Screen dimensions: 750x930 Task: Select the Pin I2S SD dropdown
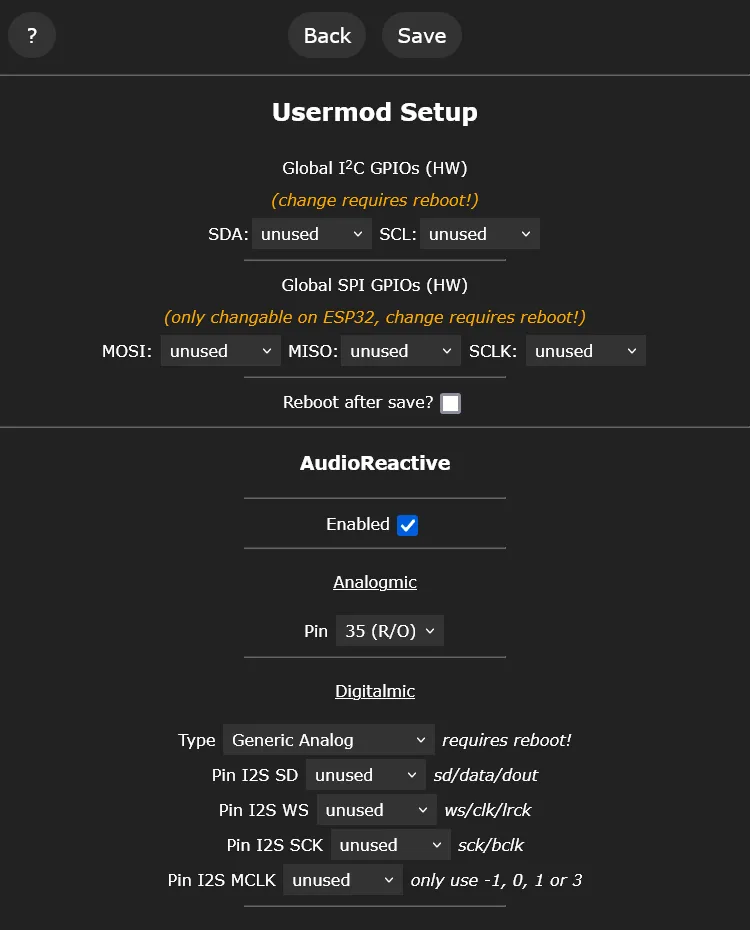366,775
